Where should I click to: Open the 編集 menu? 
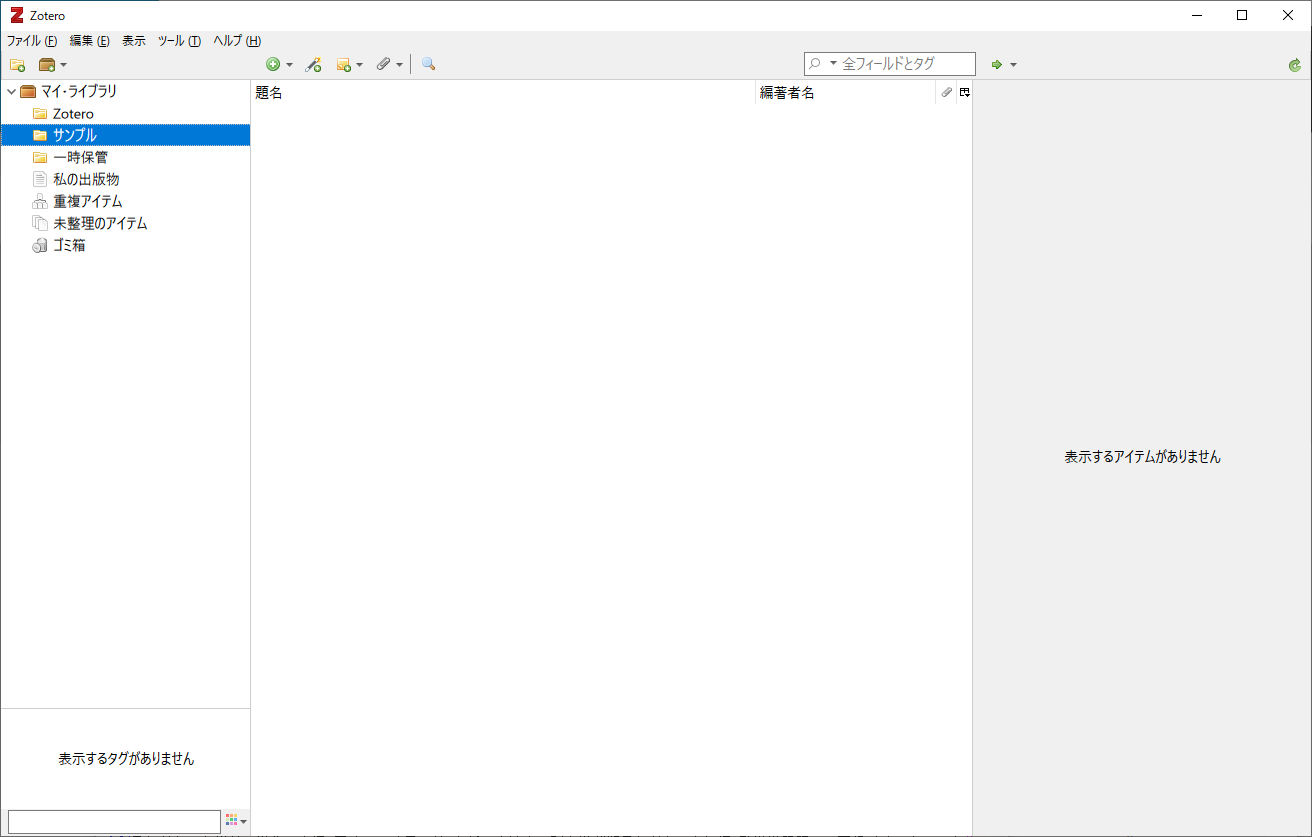(x=89, y=41)
